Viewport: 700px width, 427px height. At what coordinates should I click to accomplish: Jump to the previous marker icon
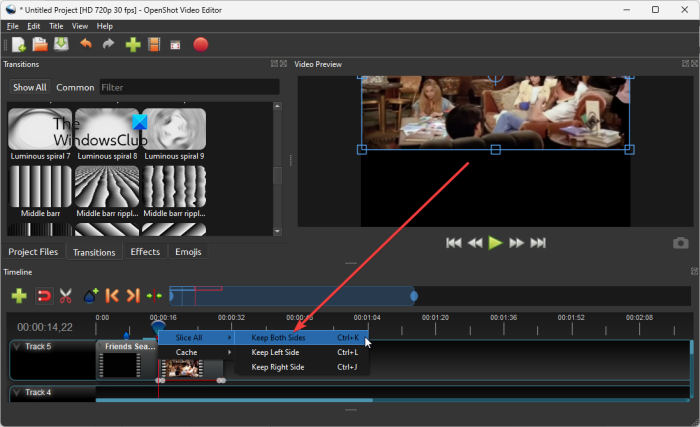coord(112,296)
